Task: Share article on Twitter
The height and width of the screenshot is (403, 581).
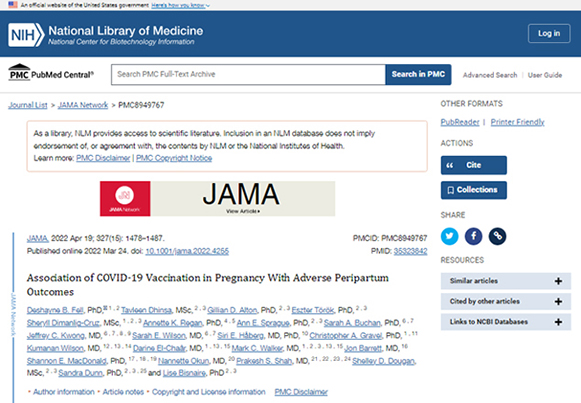Action: (x=449, y=236)
